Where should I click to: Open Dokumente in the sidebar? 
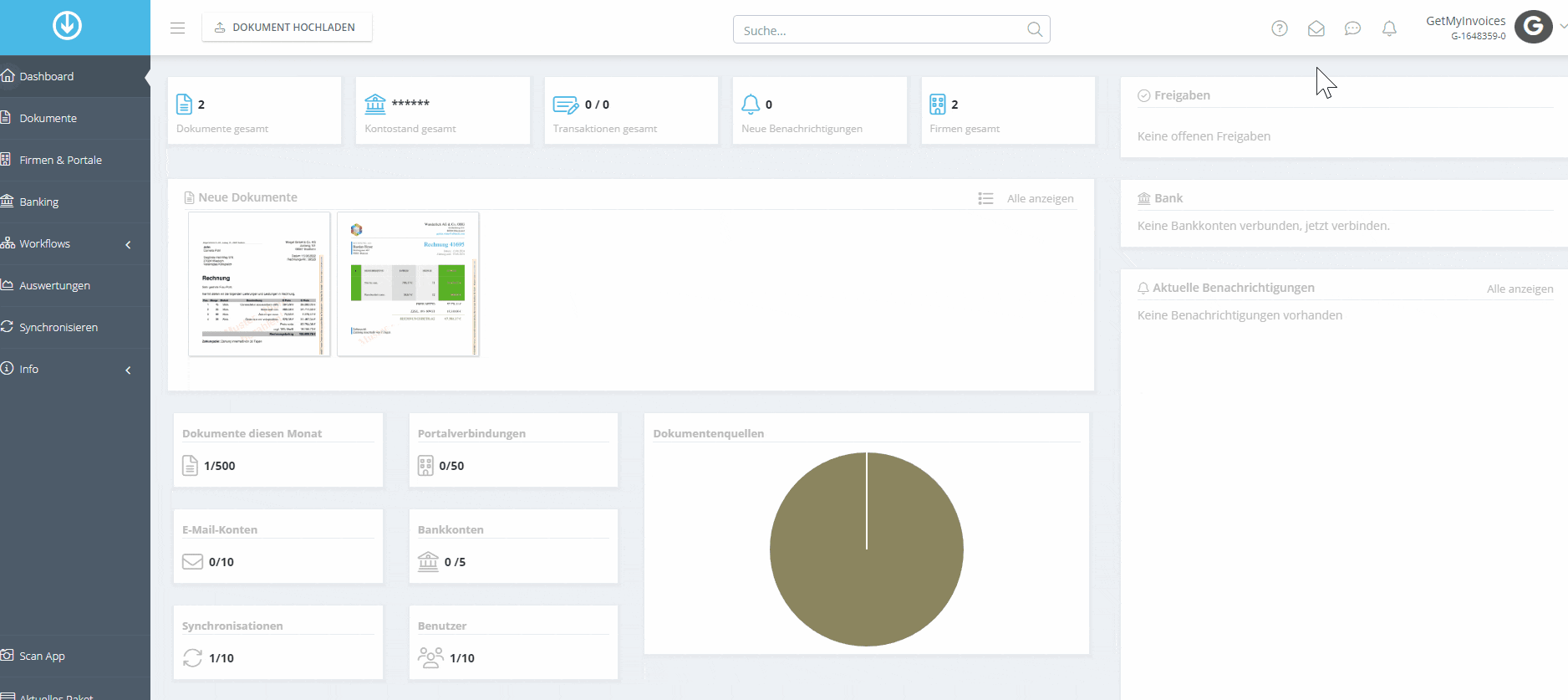tap(75, 118)
